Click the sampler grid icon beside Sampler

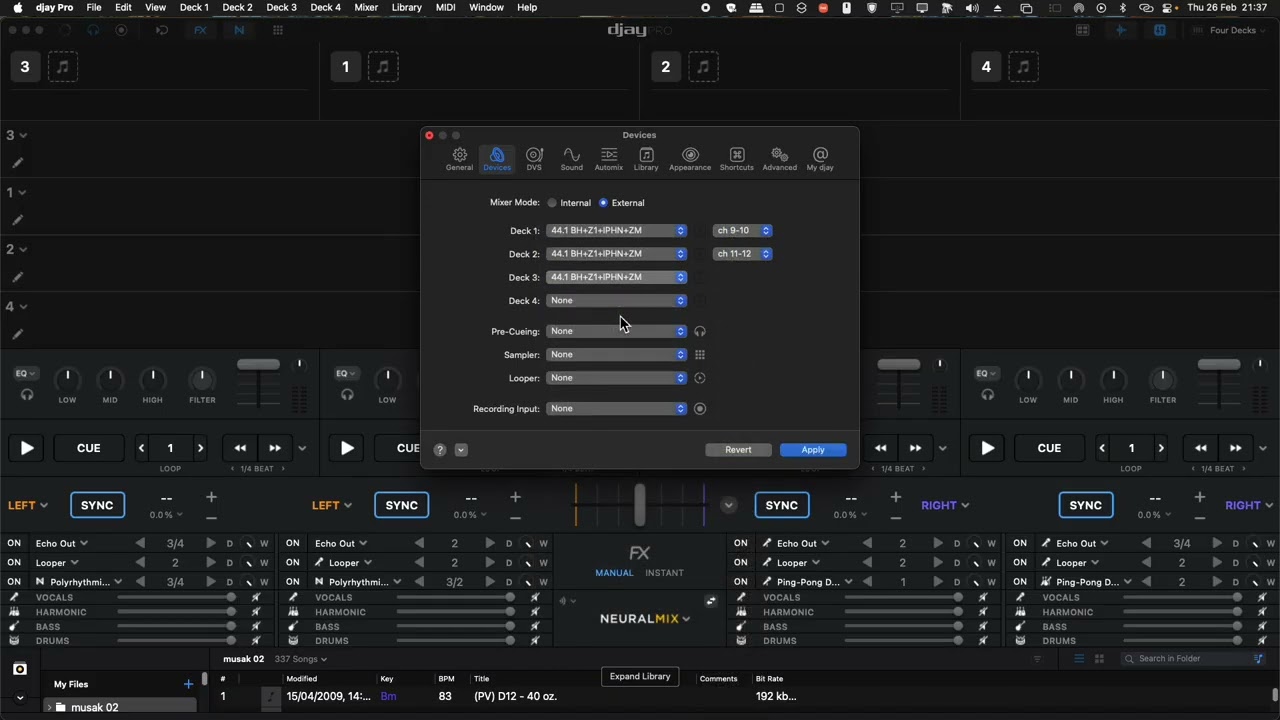[x=700, y=355]
